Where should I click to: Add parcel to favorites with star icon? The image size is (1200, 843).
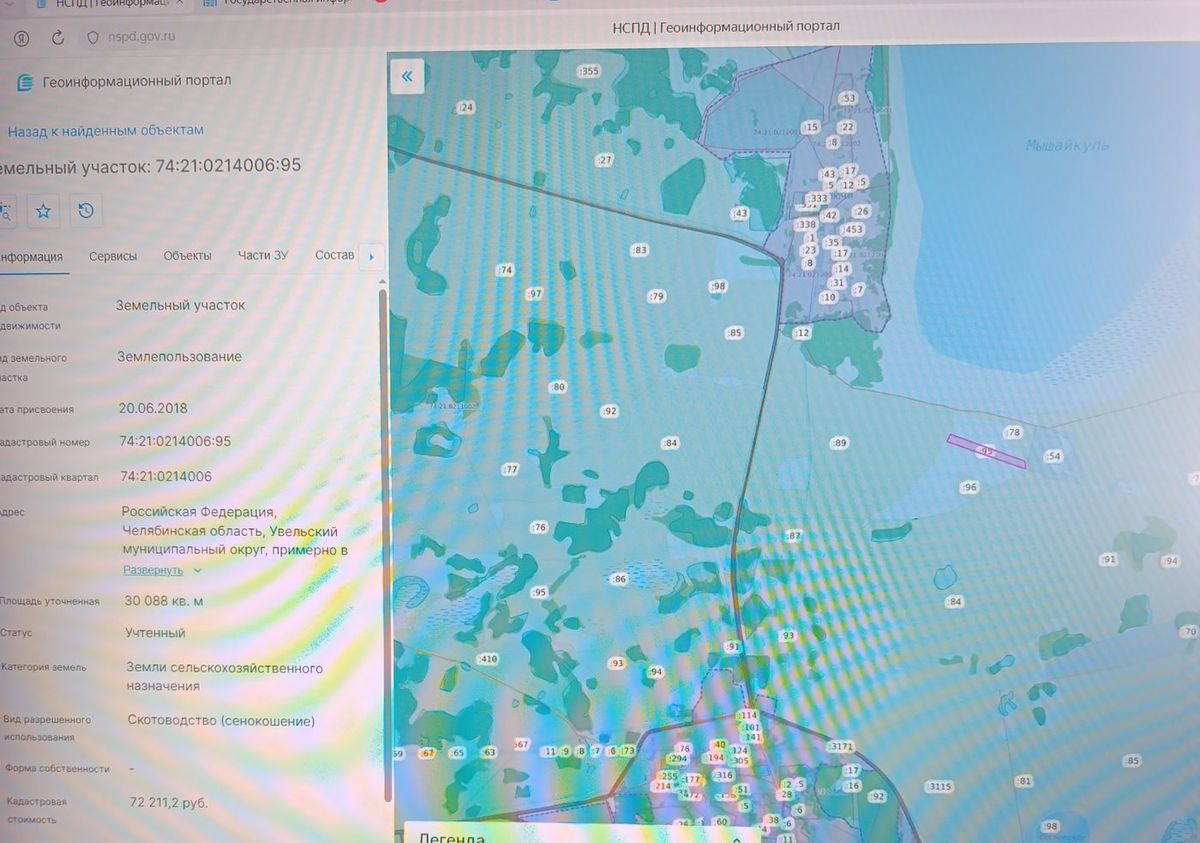point(43,211)
